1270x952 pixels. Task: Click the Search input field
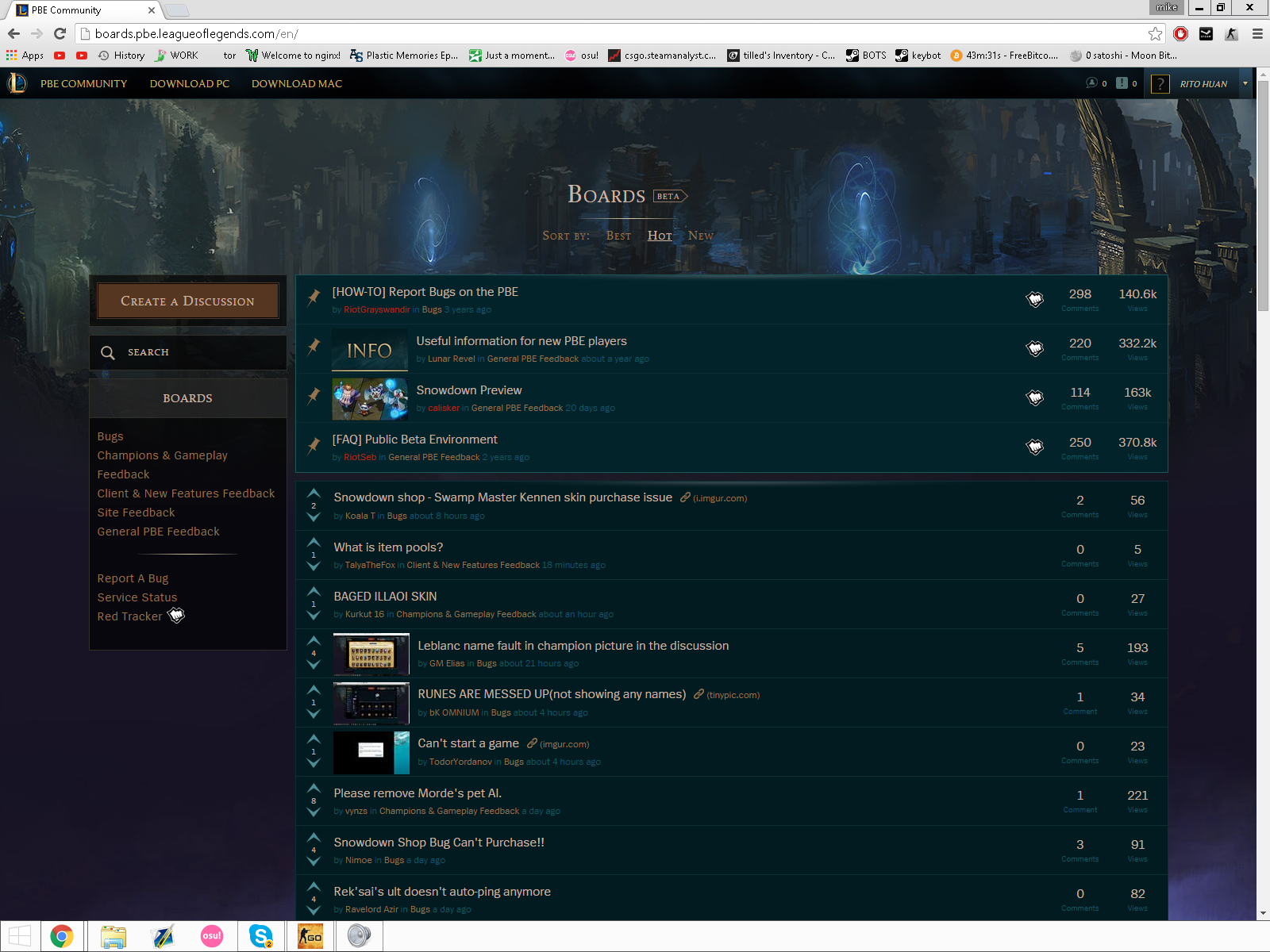coord(187,352)
